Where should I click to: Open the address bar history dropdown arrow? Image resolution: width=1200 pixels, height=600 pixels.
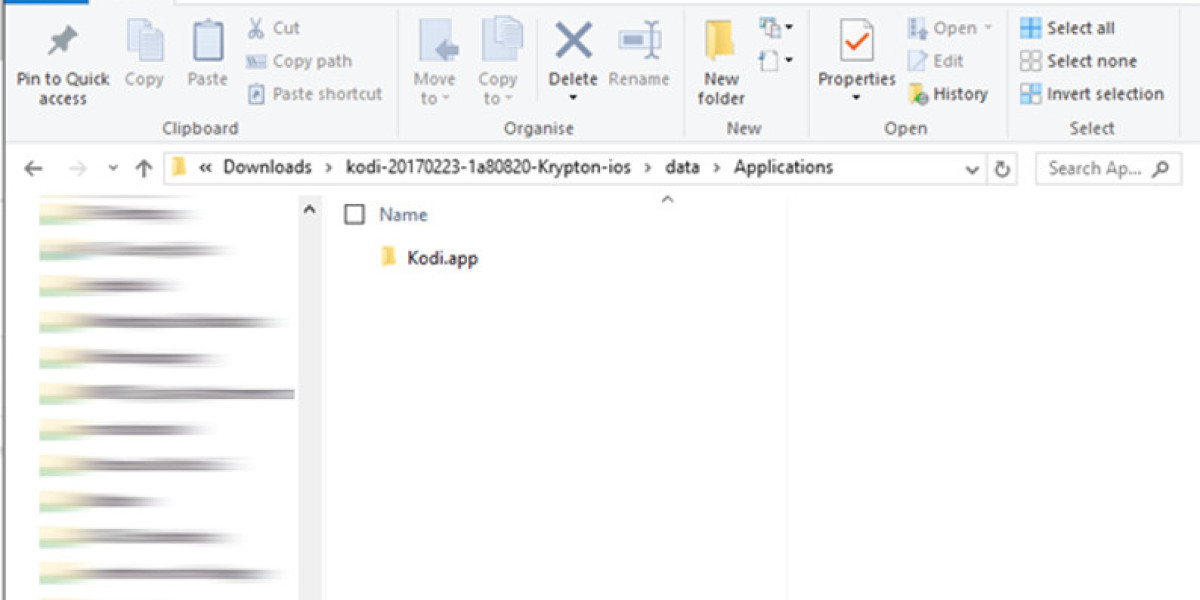972,169
